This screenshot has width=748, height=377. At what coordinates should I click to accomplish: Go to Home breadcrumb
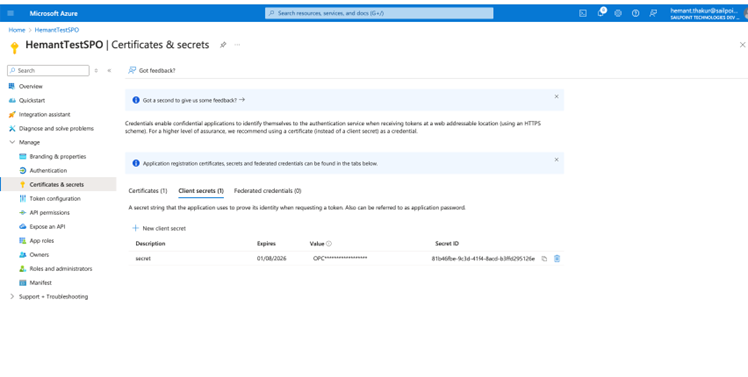[x=17, y=30]
